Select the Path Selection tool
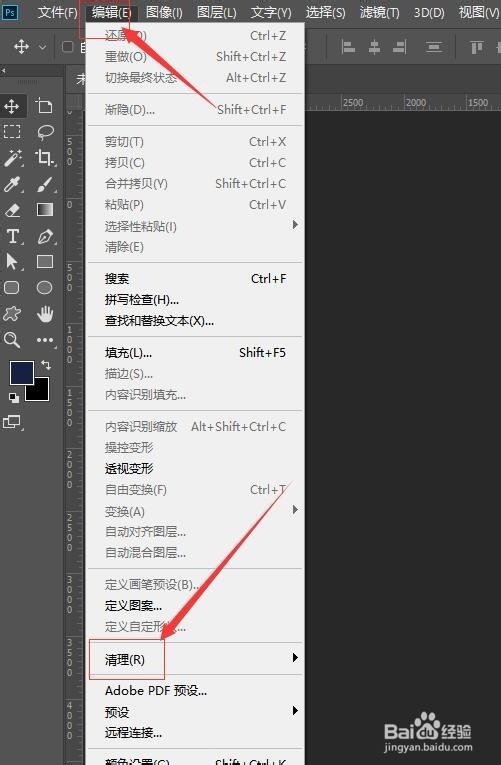Viewport: 501px width, 765px height. tap(12, 262)
